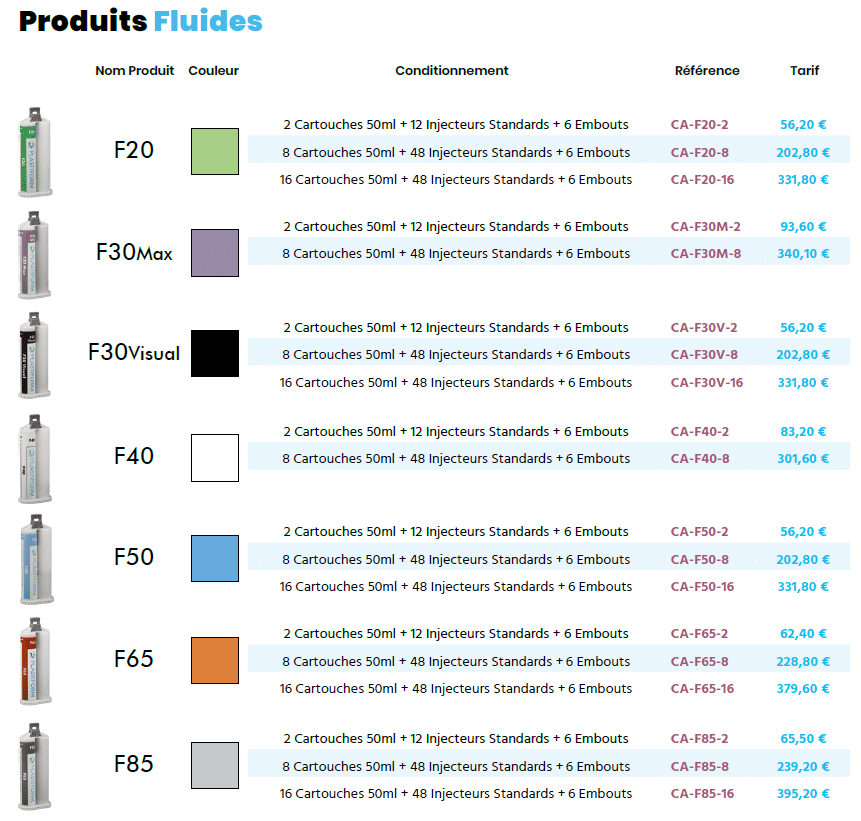Click the Tarif column header
Screen dimensions: 861x821
[804, 71]
